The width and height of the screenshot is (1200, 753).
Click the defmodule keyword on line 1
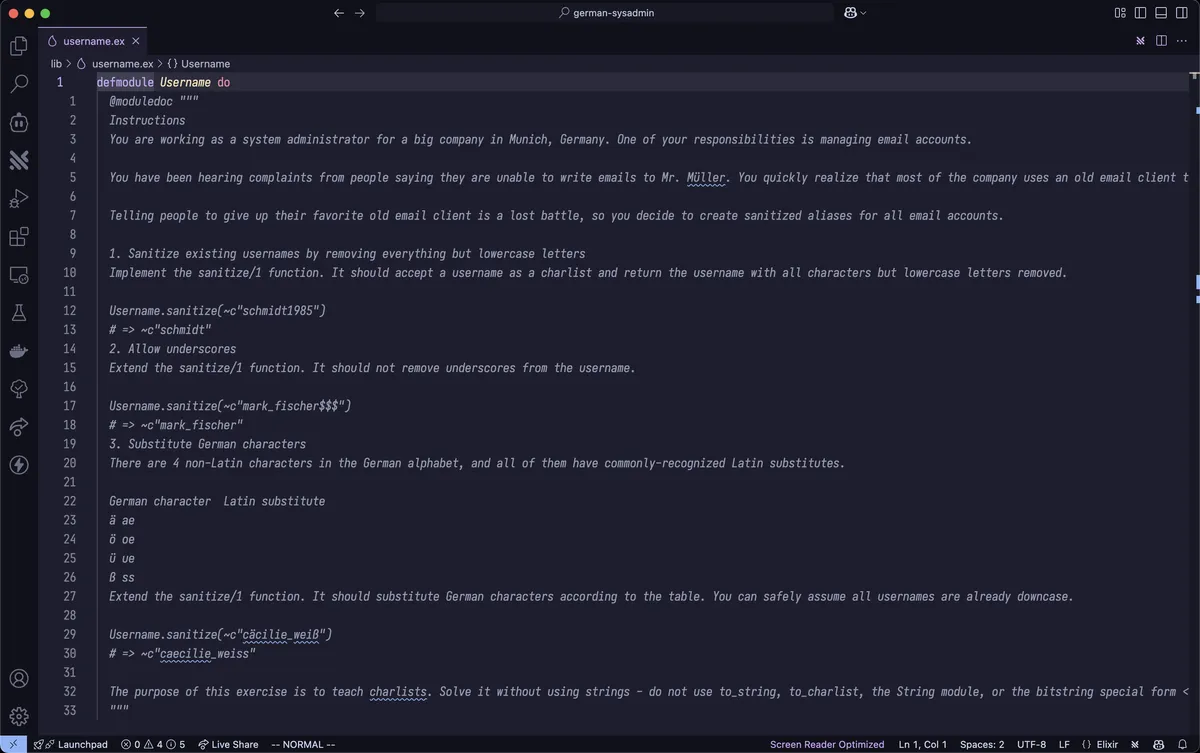(125, 82)
